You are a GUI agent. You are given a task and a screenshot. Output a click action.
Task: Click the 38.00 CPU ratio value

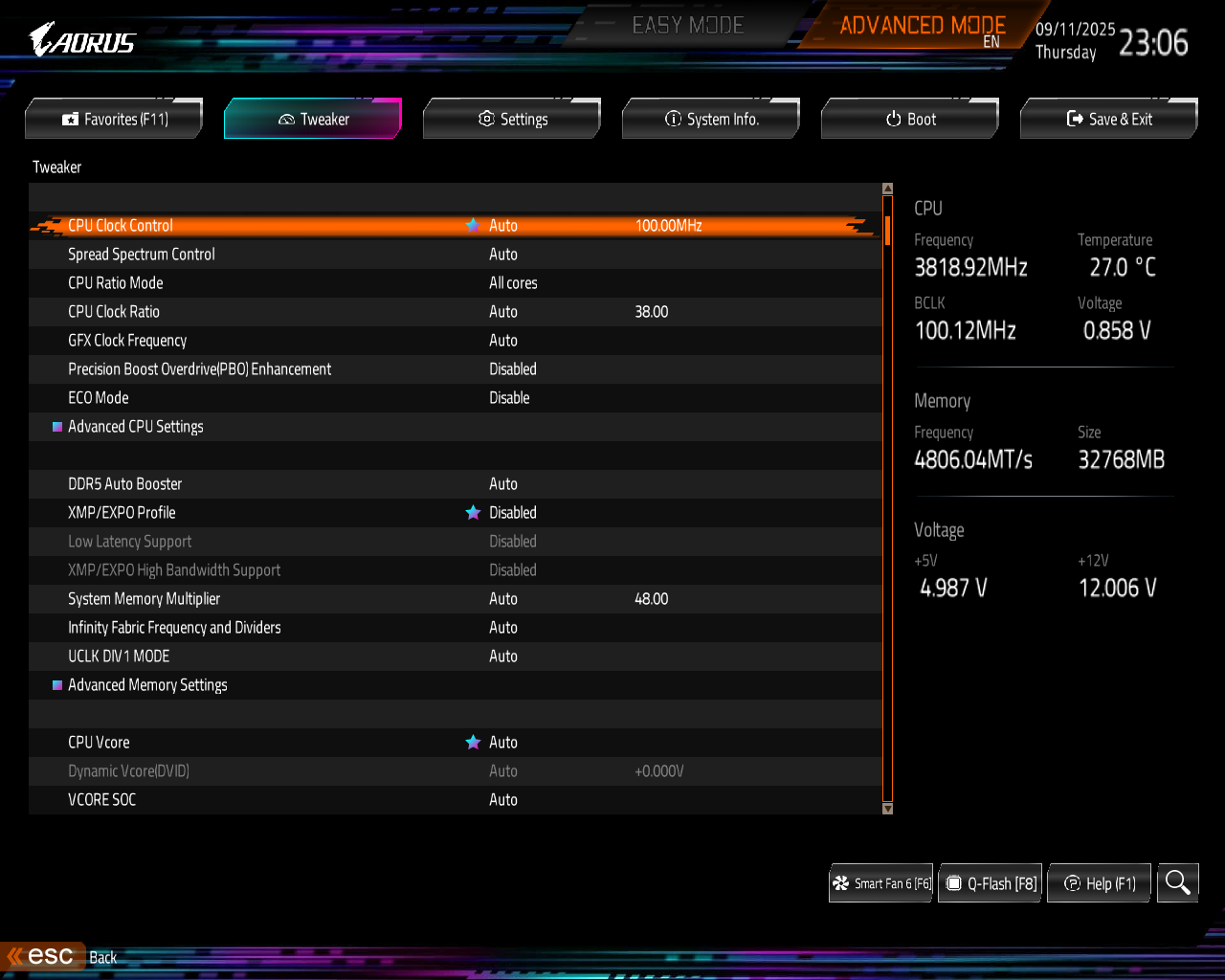[x=652, y=312]
